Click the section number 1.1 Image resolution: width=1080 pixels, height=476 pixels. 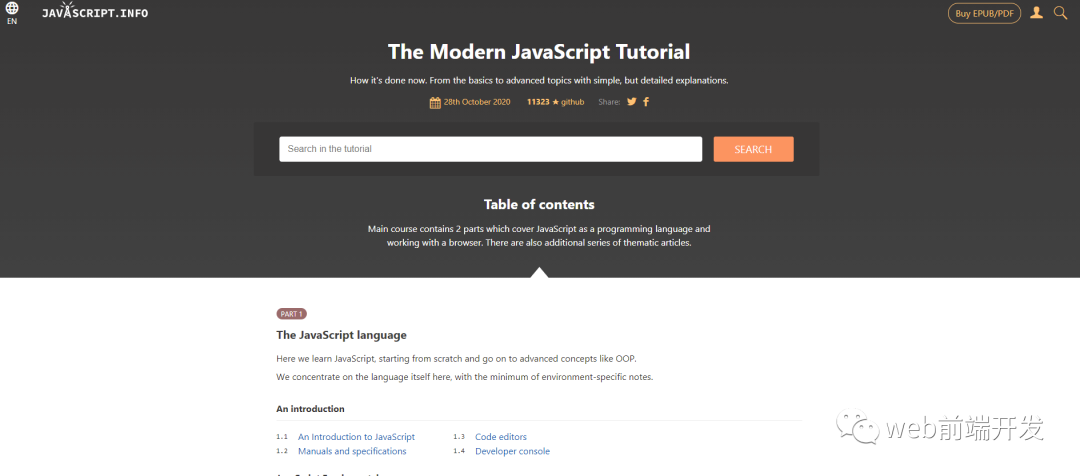(x=282, y=437)
